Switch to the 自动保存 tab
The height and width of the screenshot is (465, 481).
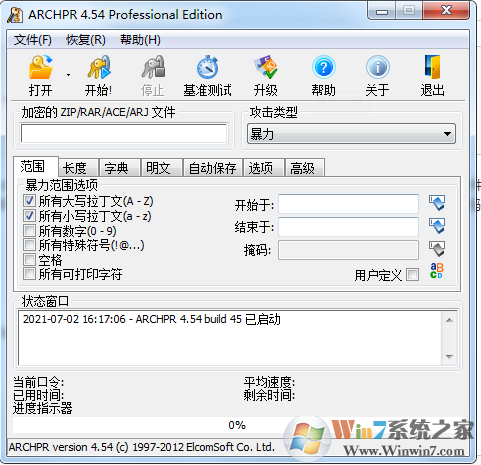[x=213, y=168]
